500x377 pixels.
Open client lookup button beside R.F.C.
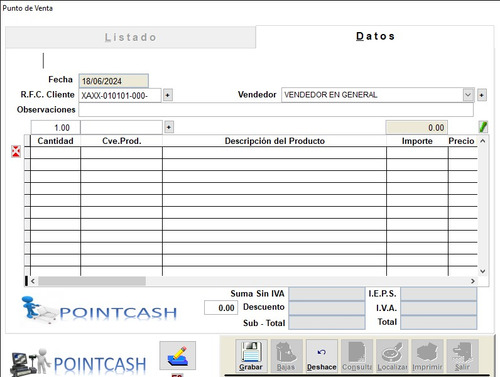[x=168, y=95]
